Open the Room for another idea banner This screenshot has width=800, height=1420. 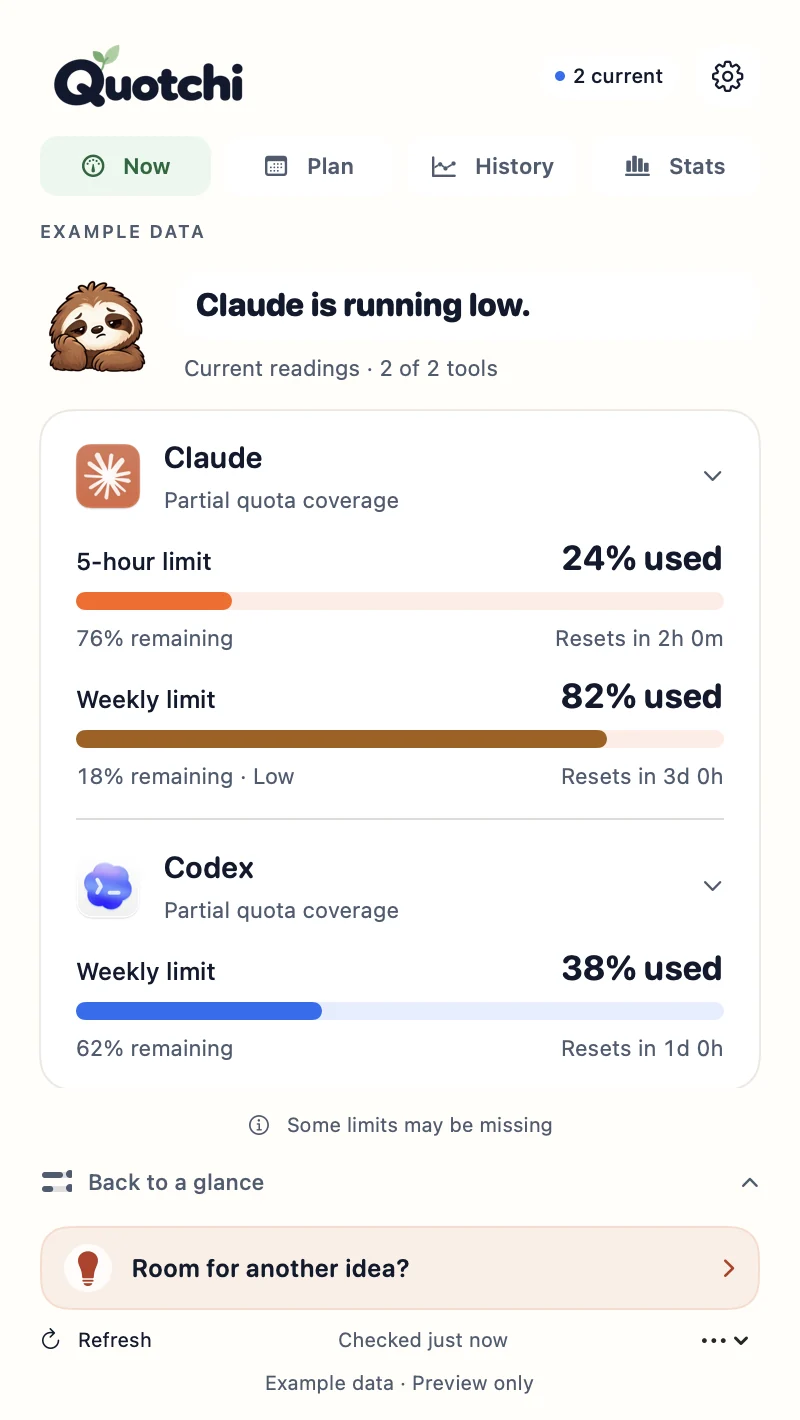click(x=400, y=1268)
